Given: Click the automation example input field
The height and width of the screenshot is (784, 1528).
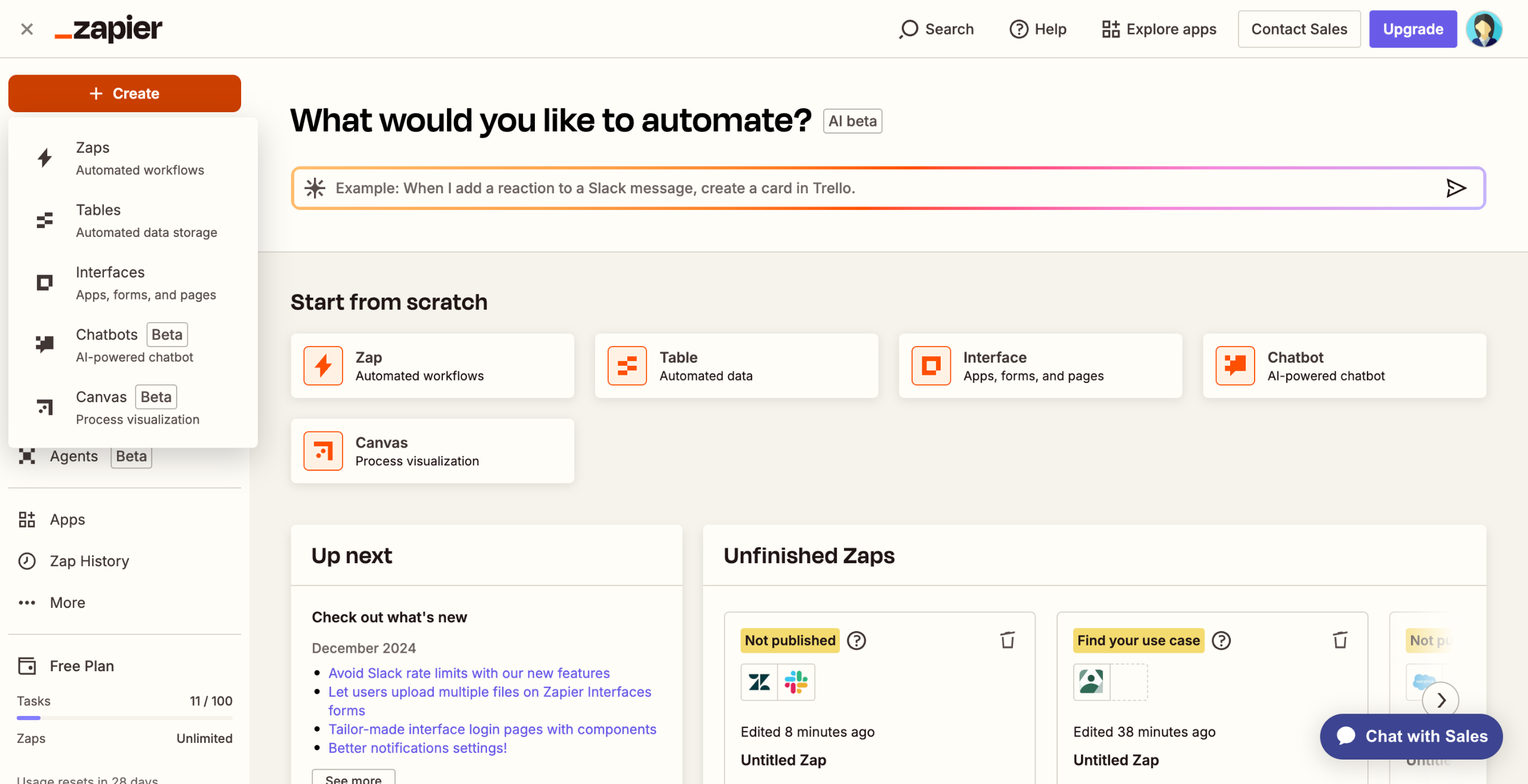Looking at the screenshot, I should click(x=716, y=188).
